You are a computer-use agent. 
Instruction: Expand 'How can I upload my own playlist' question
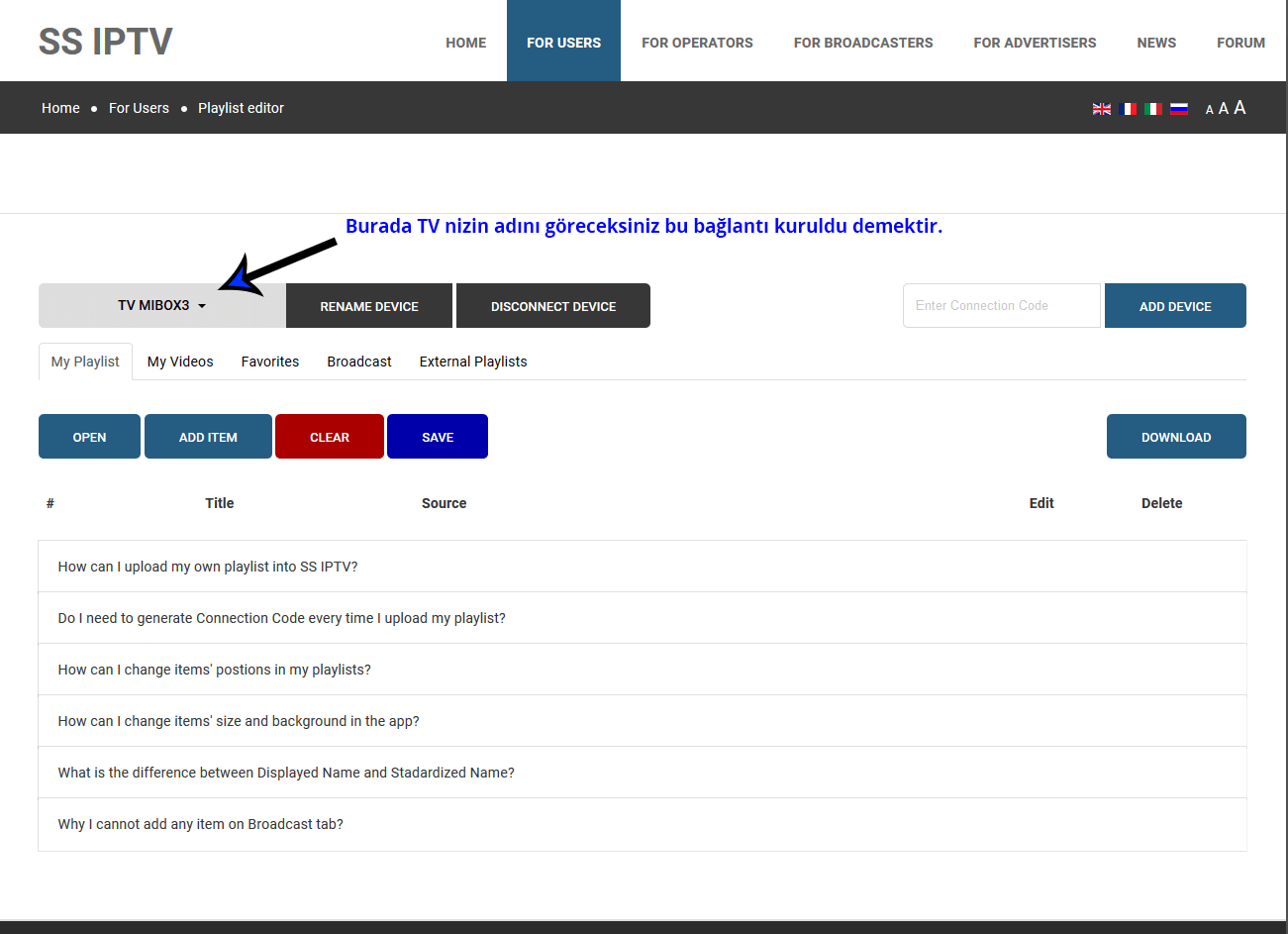pos(208,567)
